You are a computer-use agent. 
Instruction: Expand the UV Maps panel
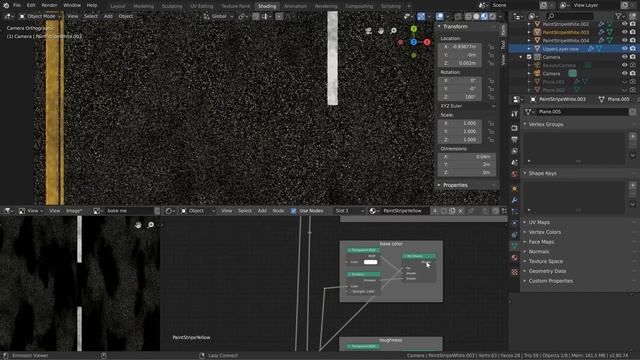525,222
